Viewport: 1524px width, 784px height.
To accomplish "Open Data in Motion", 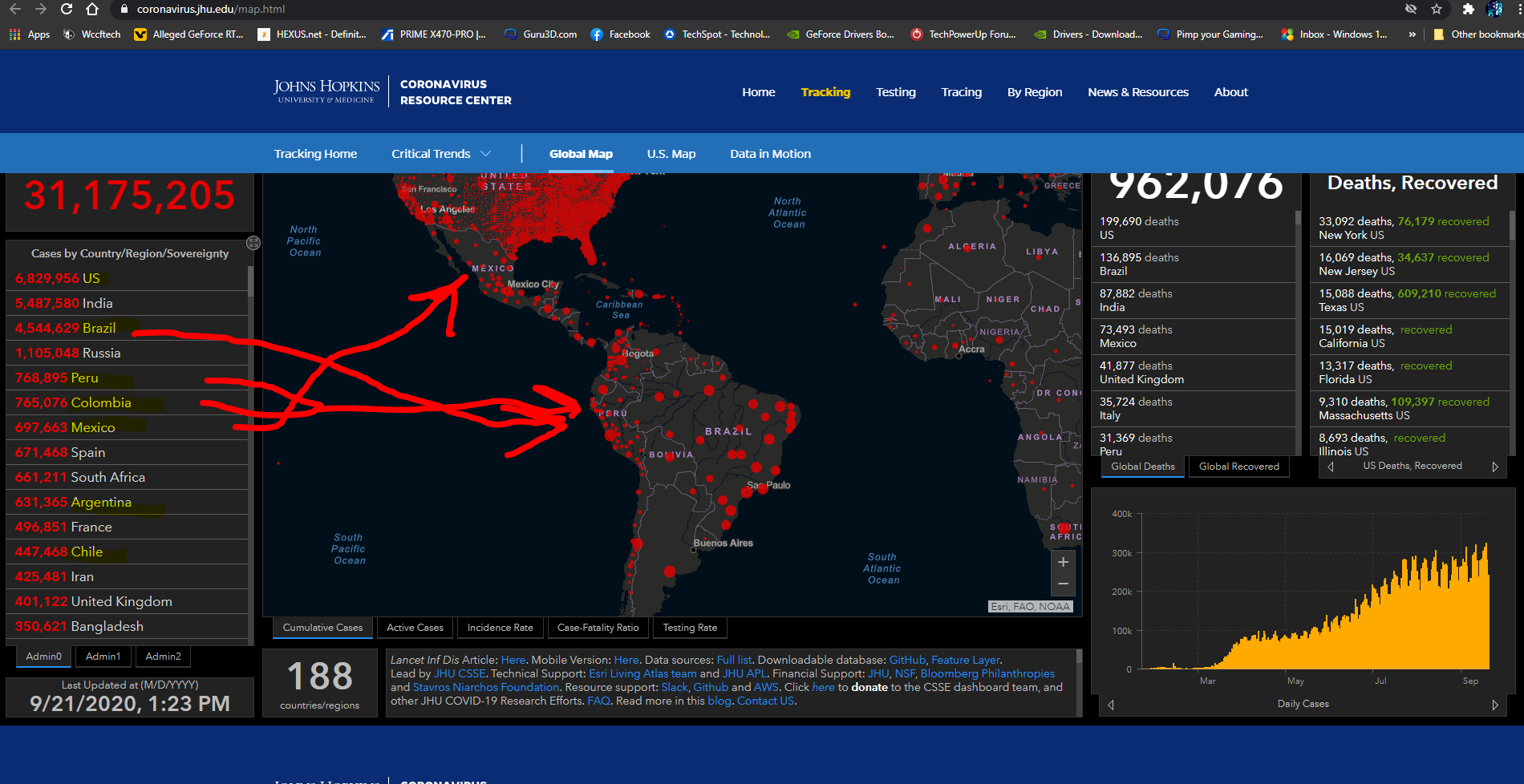I will 770,154.
